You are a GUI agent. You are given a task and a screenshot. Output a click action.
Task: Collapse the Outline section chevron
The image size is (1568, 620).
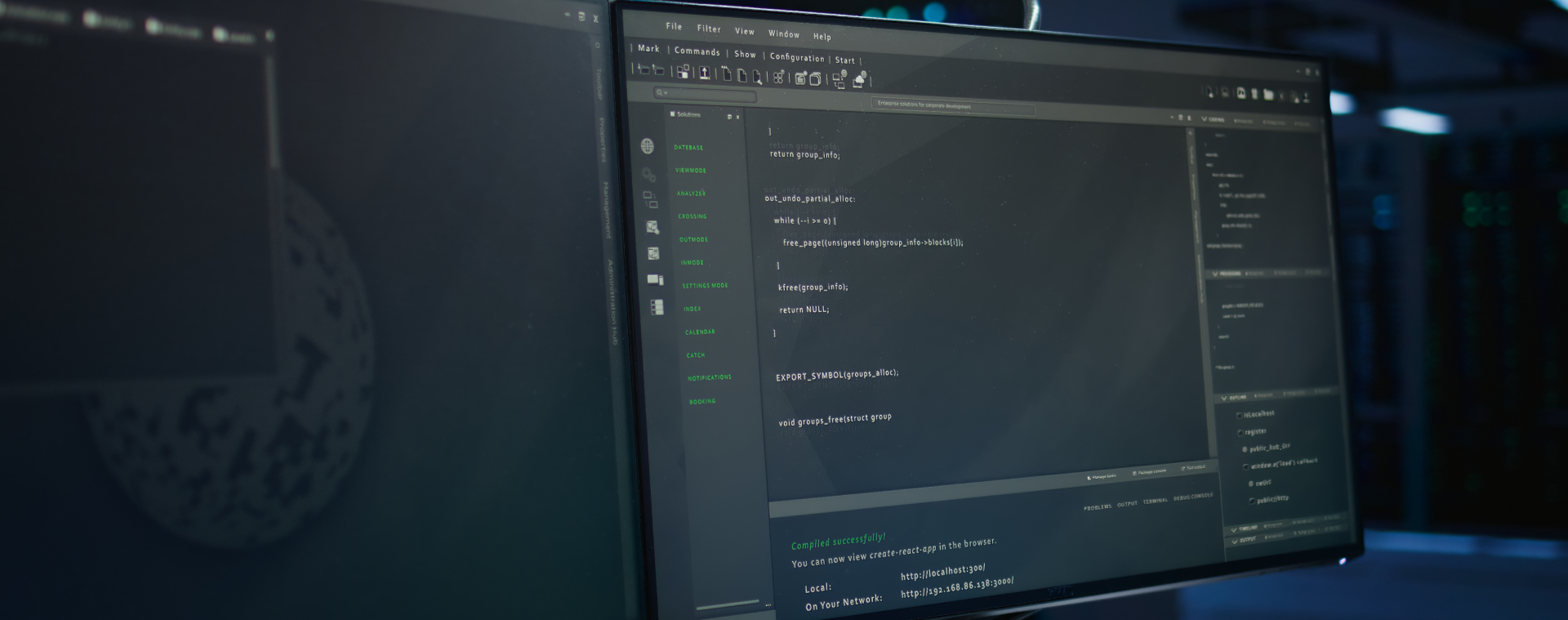[x=1224, y=399]
